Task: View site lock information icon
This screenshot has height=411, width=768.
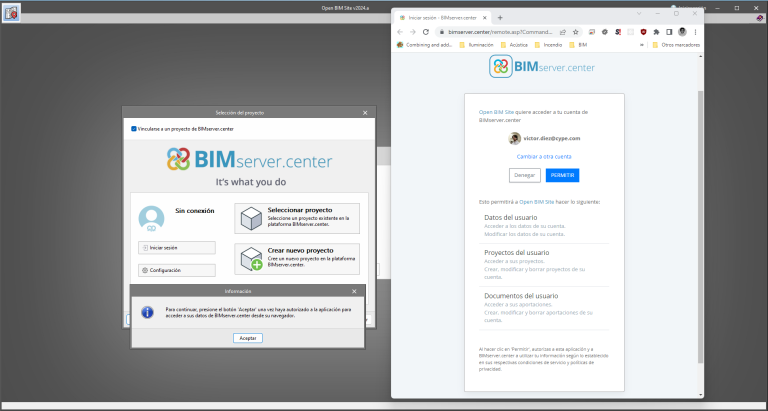Action: click(x=442, y=32)
